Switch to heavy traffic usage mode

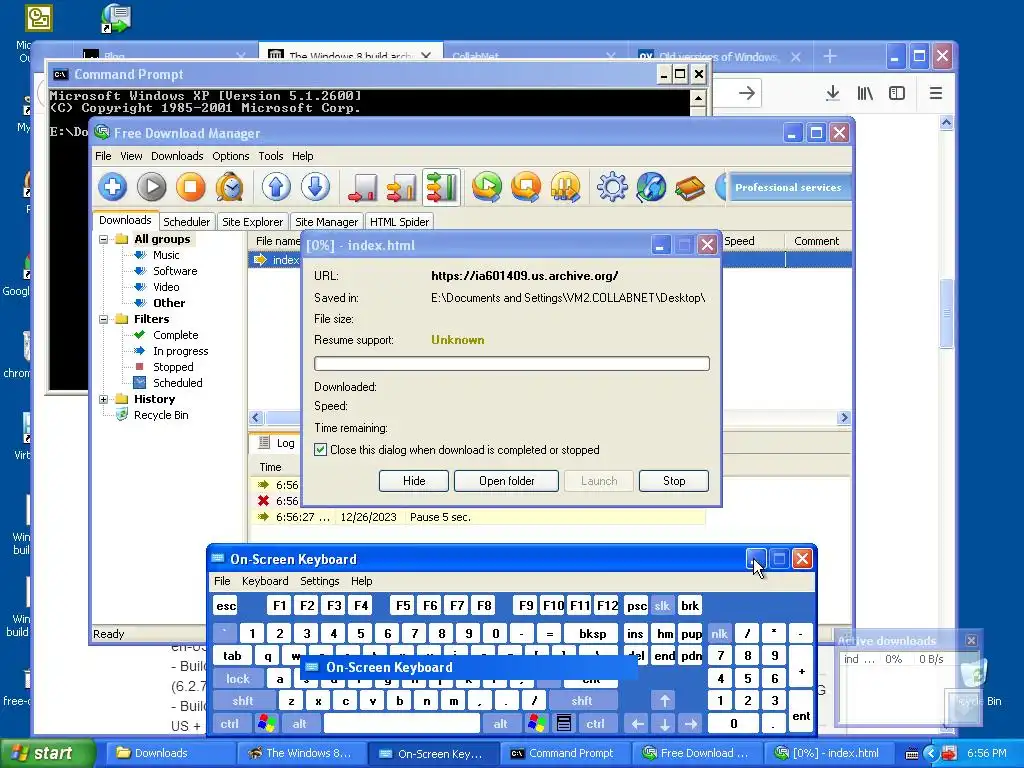(x=441, y=187)
